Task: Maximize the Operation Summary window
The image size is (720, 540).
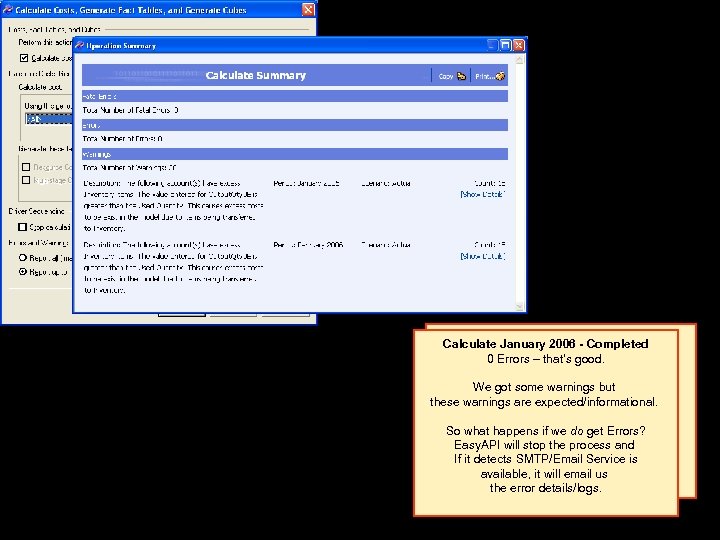Action: tap(506, 45)
